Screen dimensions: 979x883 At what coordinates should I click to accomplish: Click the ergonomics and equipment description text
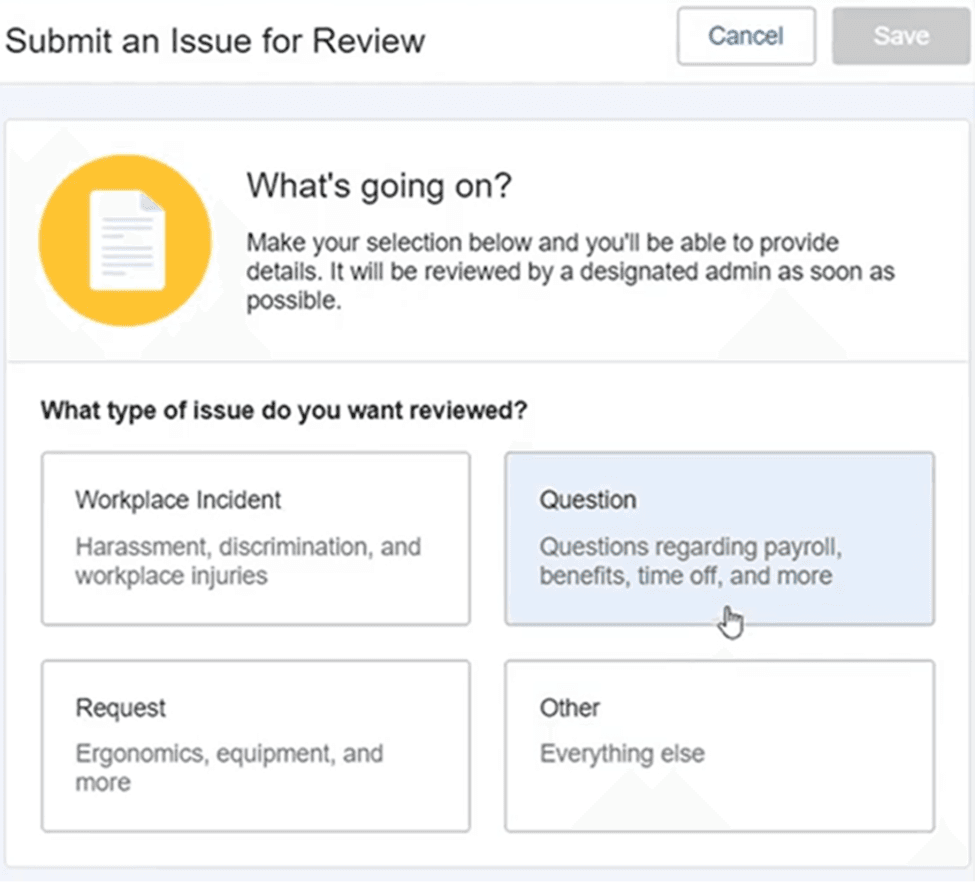click(x=228, y=768)
